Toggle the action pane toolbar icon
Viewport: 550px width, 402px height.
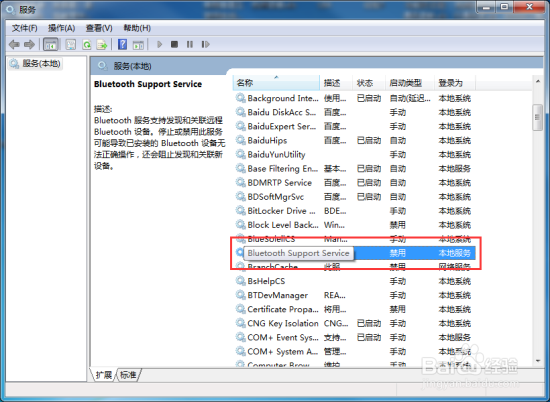[x=138, y=45]
